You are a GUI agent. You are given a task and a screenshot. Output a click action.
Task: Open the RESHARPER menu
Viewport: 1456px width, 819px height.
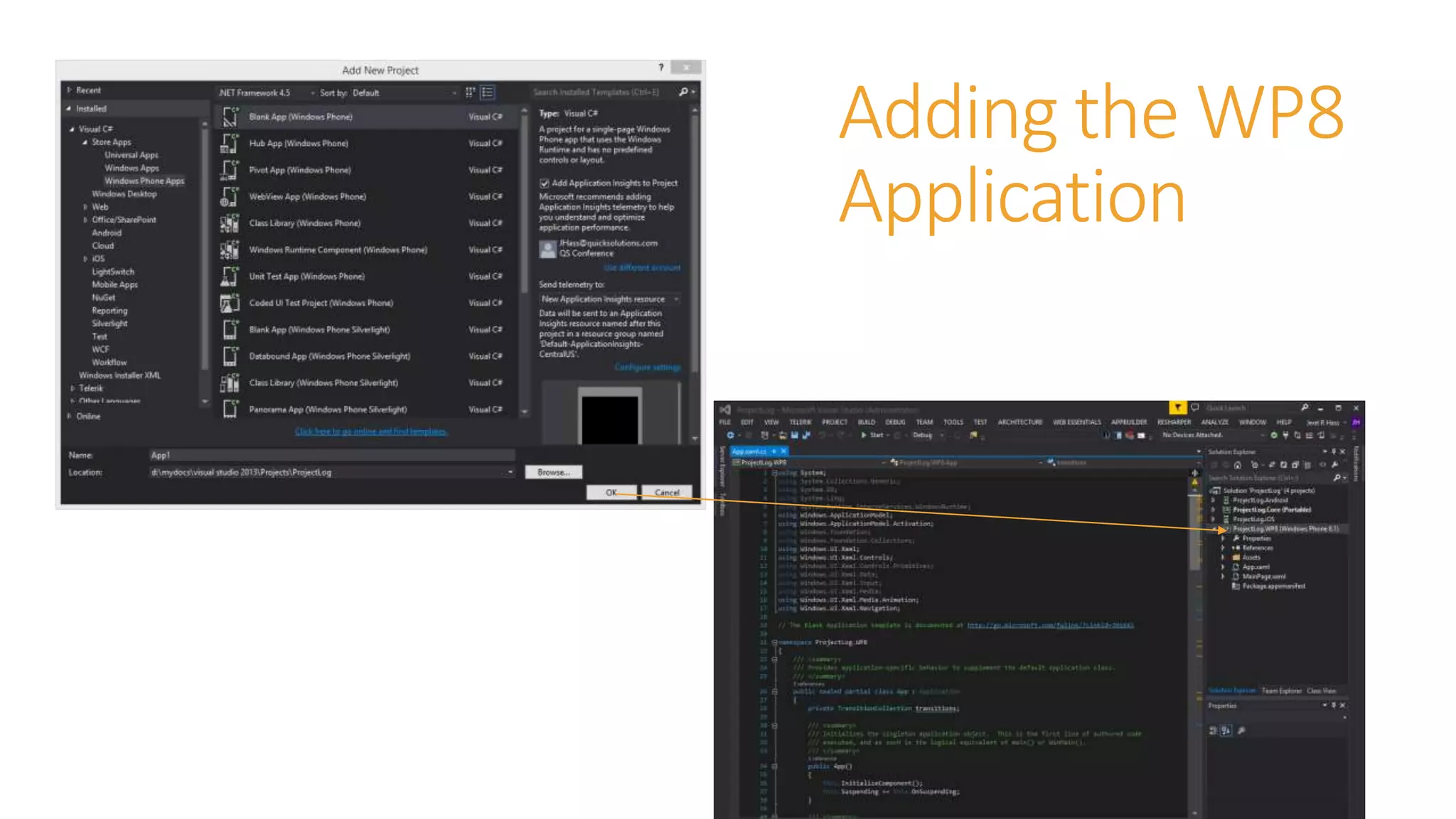tap(1174, 422)
